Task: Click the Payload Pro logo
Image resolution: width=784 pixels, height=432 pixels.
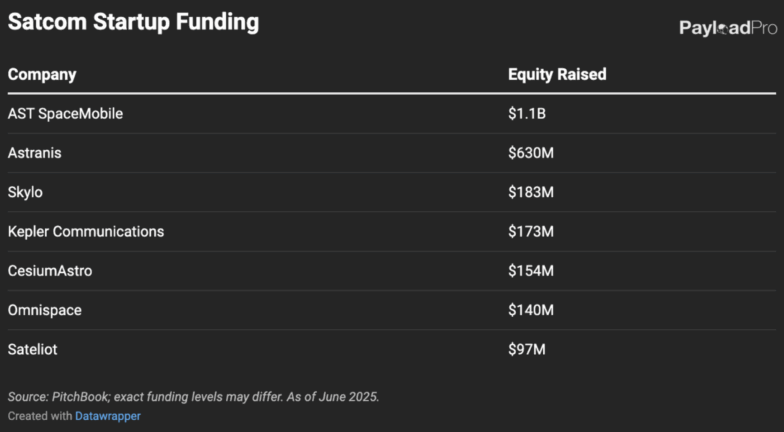Action: [727, 28]
